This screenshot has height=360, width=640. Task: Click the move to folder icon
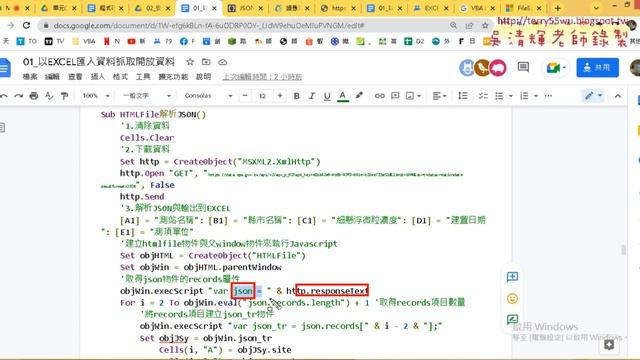pos(206,62)
